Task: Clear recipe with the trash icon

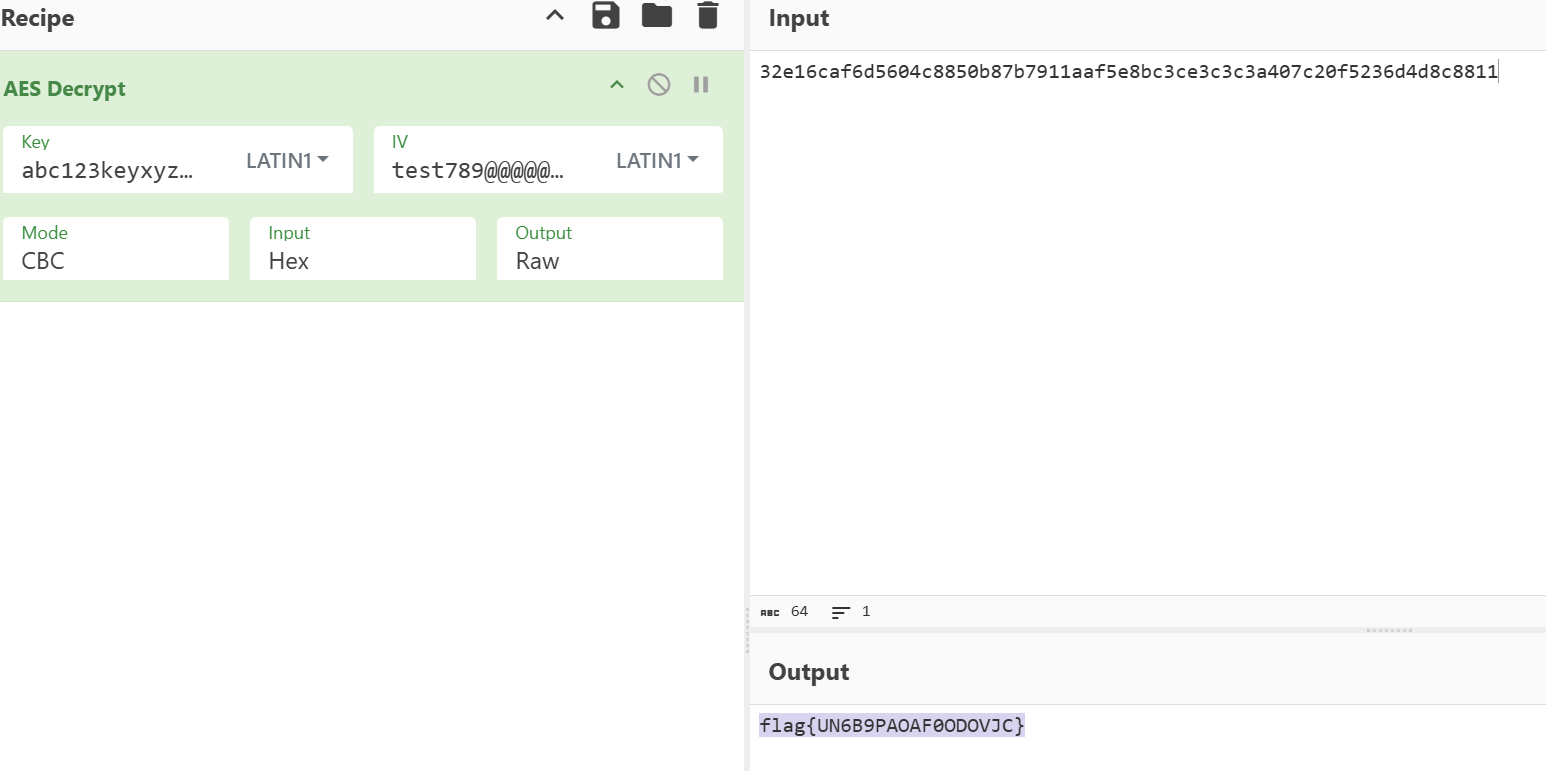Action: 708,15
